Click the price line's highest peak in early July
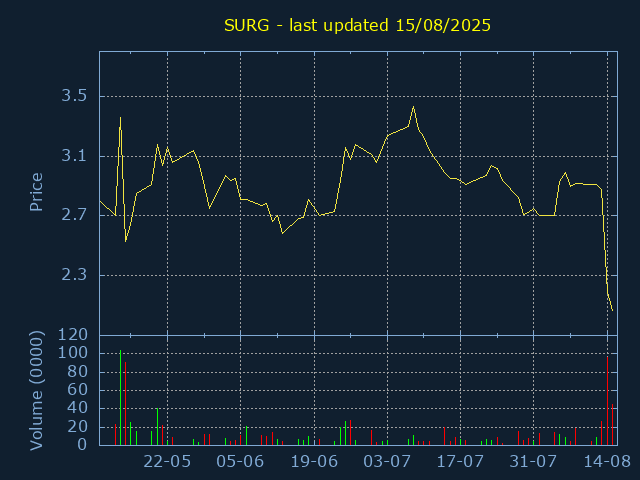640x480 pixels. coord(413,107)
